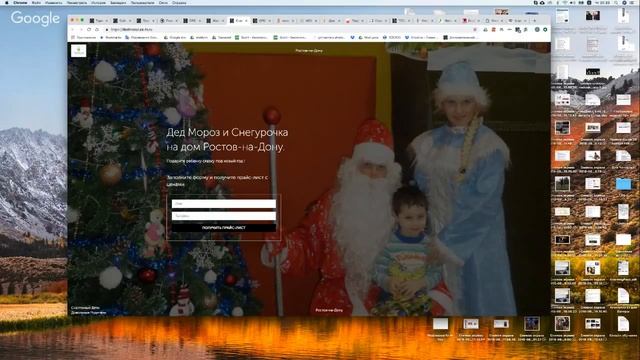Bookmark this page with the star icon
This screenshot has width=640, height=360.
(475, 29)
